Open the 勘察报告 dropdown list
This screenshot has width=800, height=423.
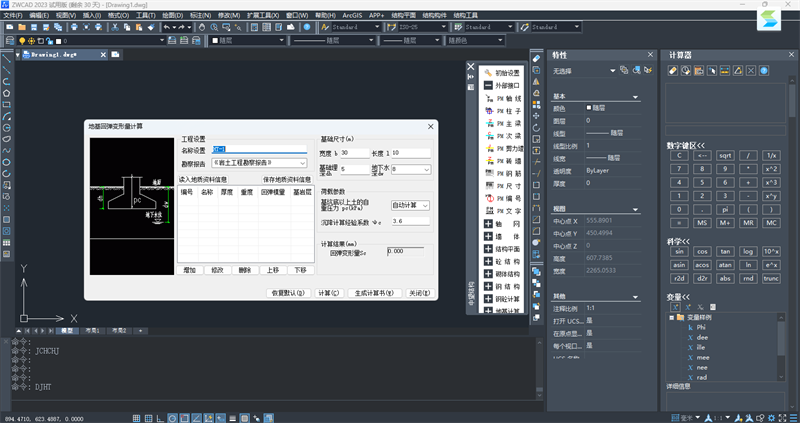point(301,162)
